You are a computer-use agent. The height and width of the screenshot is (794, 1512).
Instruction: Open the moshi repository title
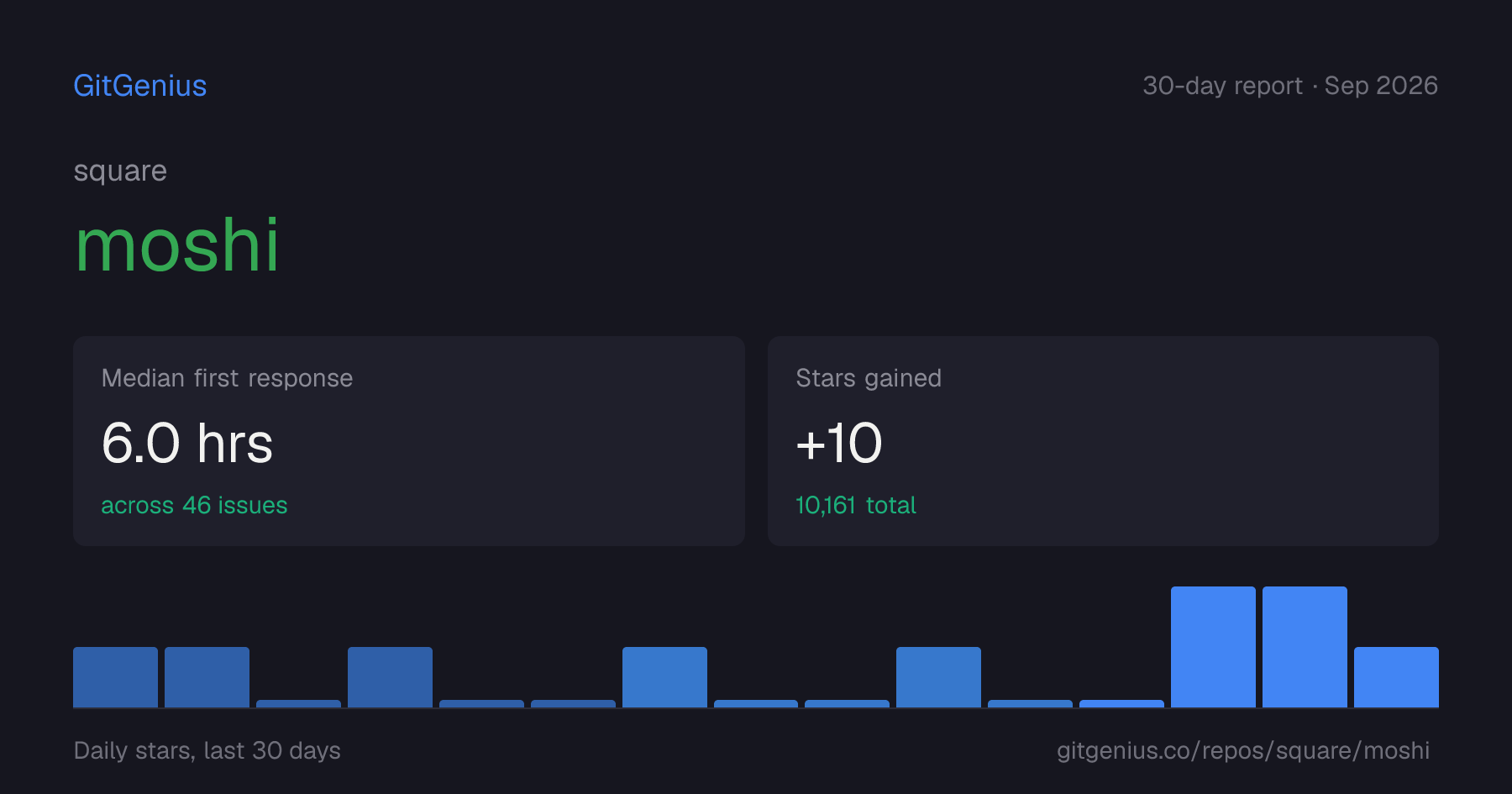176,245
